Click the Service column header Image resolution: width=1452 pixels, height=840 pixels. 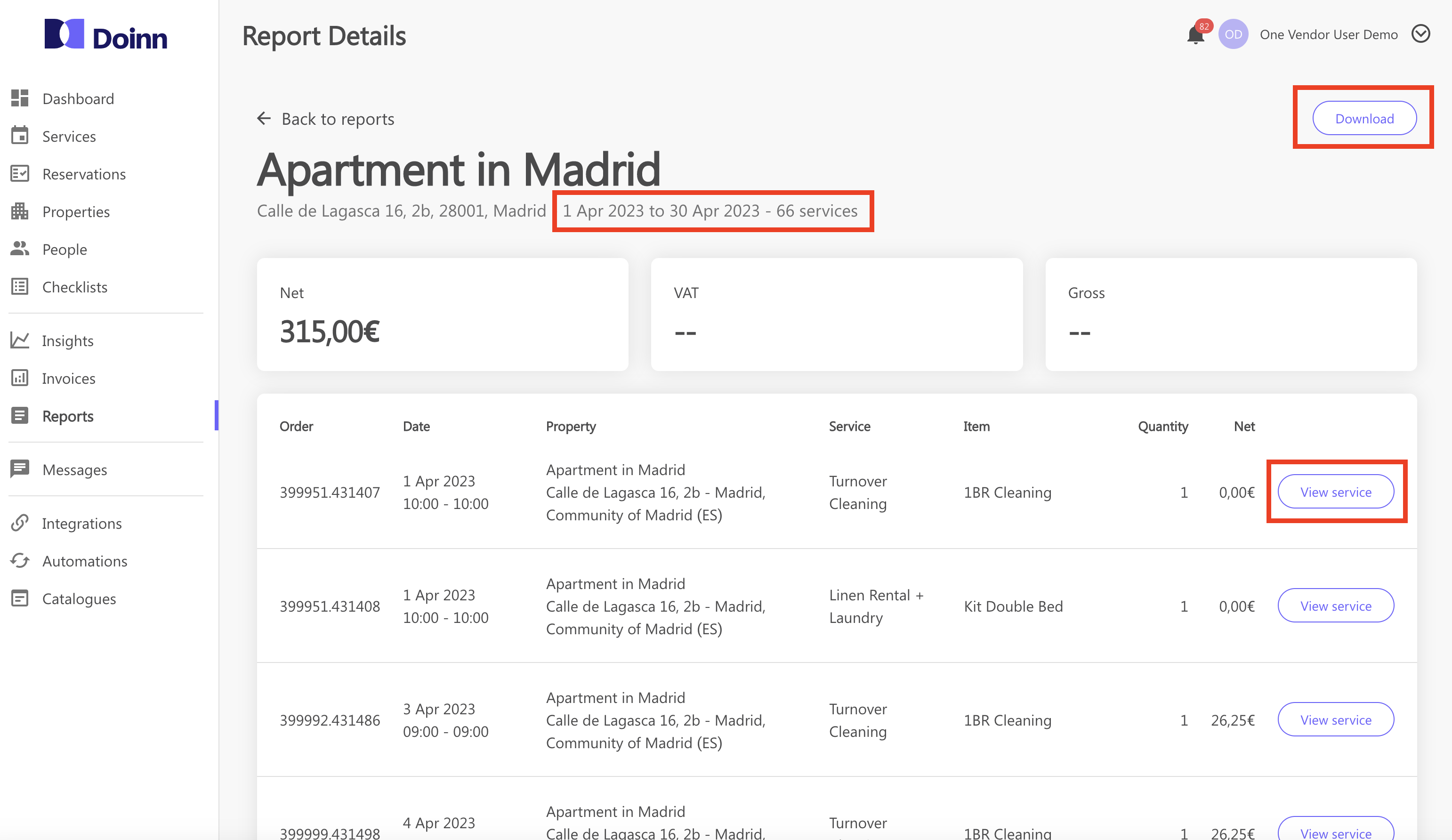[849, 426]
